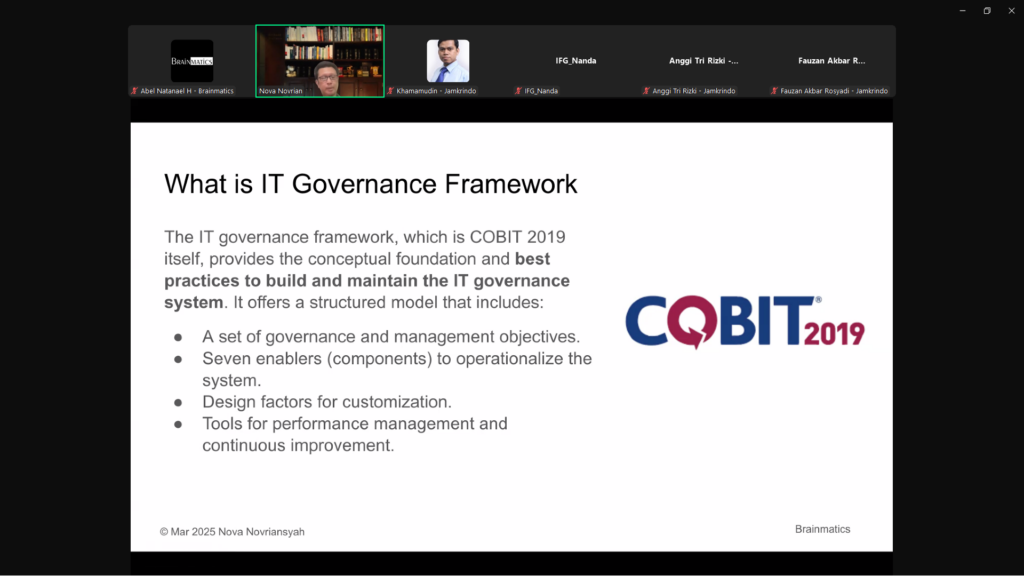Click the 'Nova Novrian' name label
The width and height of the screenshot is (1024, 576).
point(281,91)
